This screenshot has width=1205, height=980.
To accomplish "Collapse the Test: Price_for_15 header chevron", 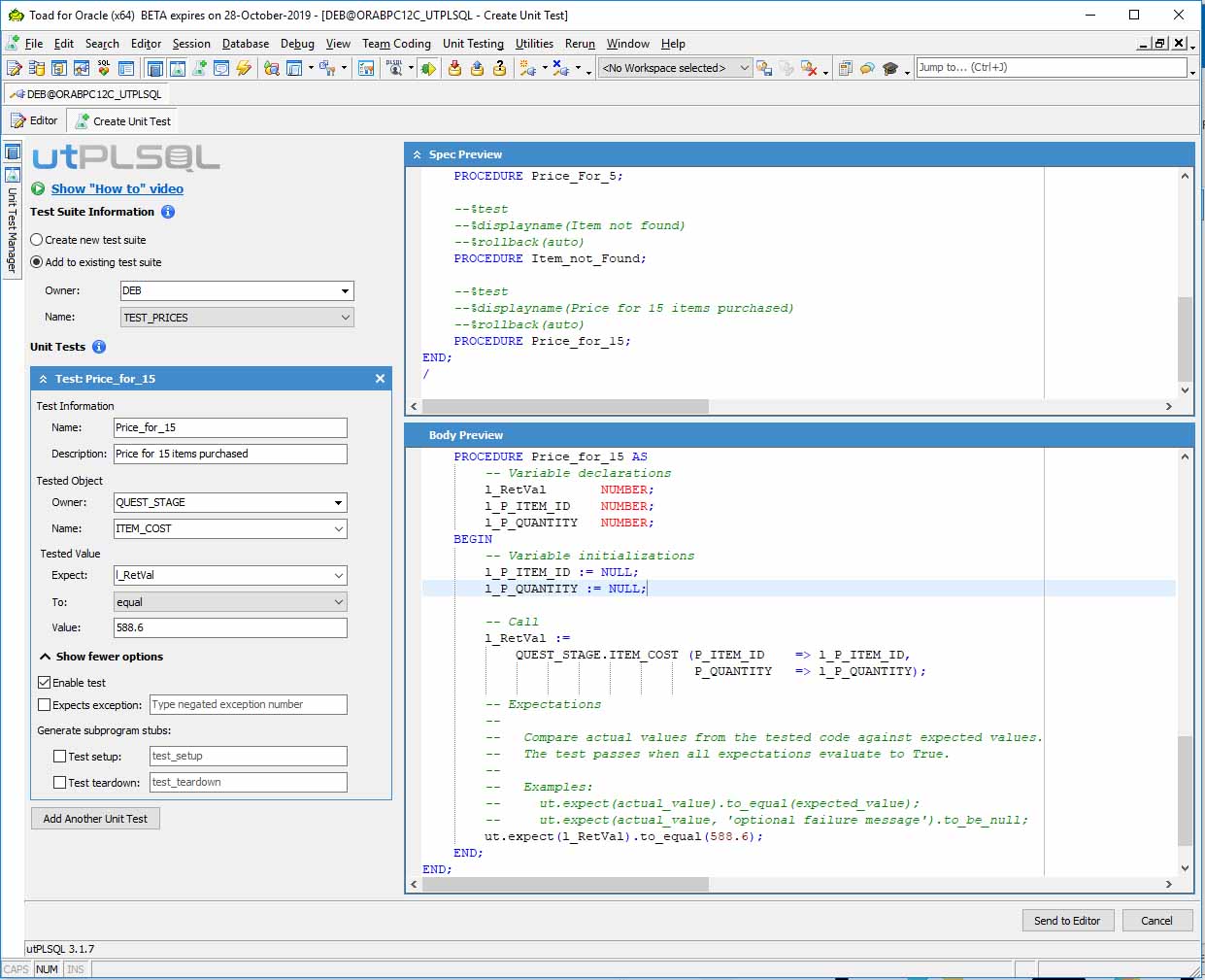I will tap(43, 379).
